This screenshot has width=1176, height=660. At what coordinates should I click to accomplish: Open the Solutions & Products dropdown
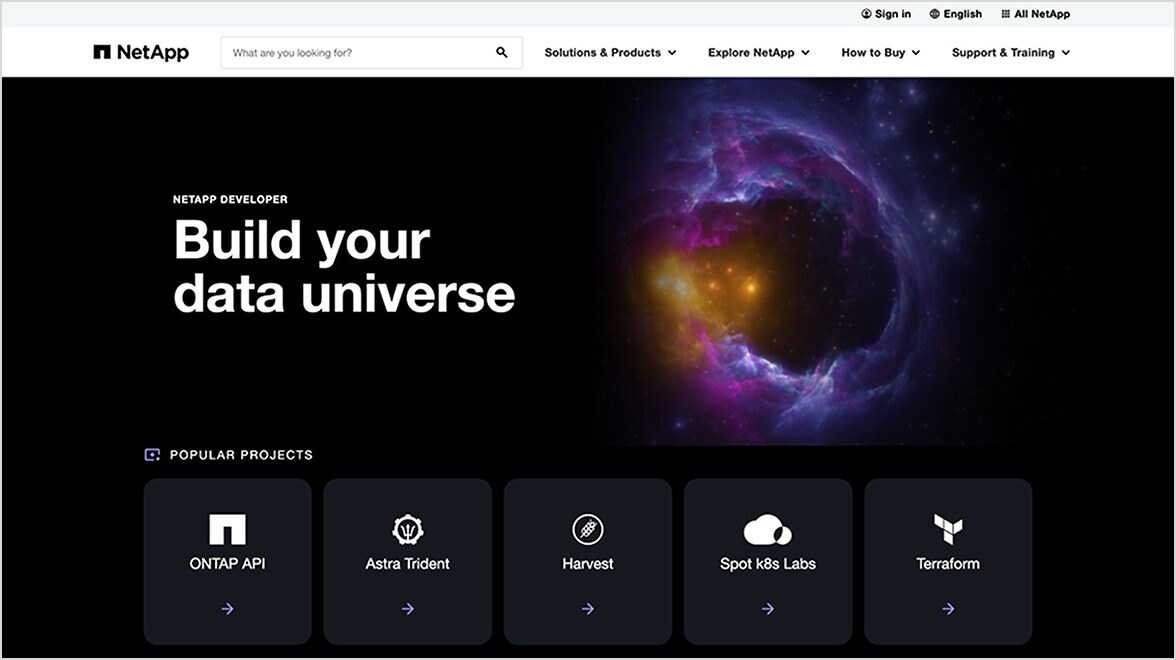610,52
